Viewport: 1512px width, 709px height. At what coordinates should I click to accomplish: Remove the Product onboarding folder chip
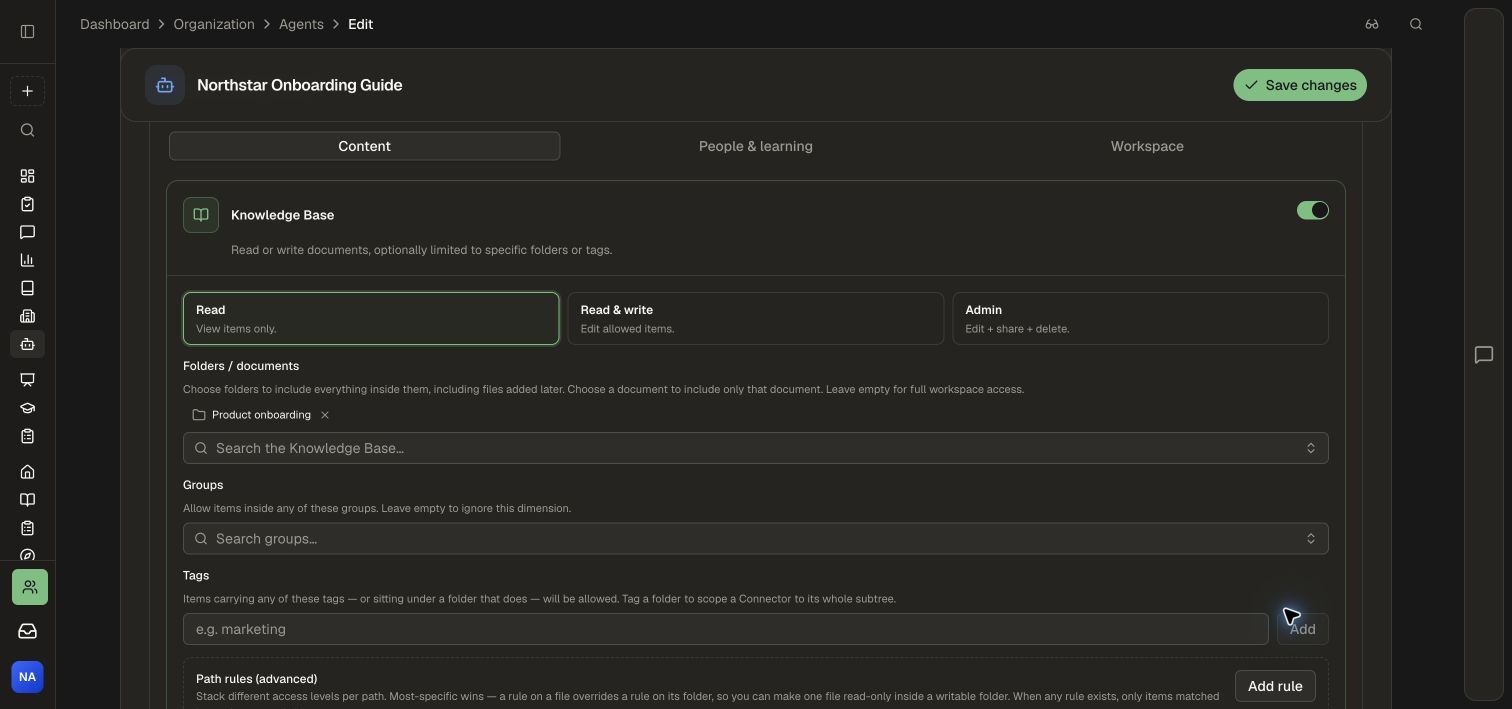coord(325,415)
